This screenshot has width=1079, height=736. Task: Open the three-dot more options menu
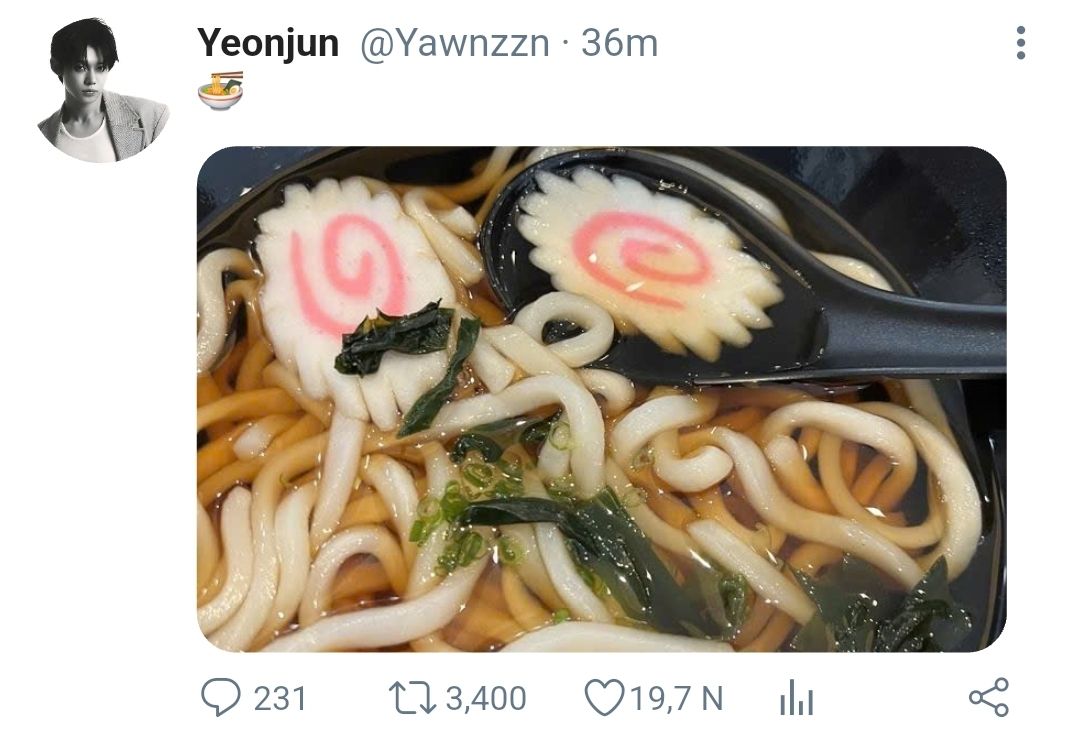coord(1020,43)
